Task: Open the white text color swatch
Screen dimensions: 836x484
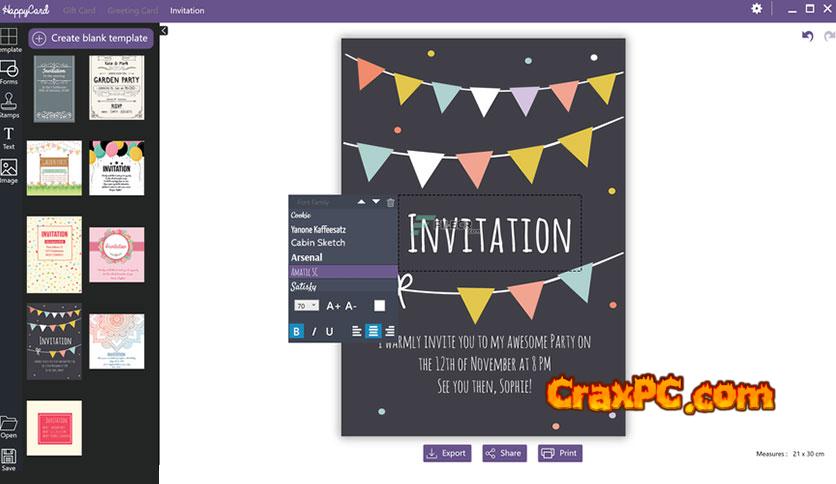Action: 379,305
